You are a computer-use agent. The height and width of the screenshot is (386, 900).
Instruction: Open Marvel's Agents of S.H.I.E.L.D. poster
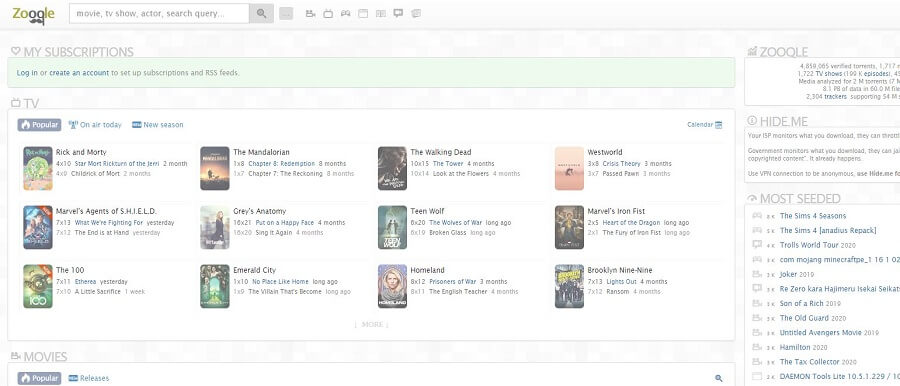pyautogui.click(x=38, y=227)
